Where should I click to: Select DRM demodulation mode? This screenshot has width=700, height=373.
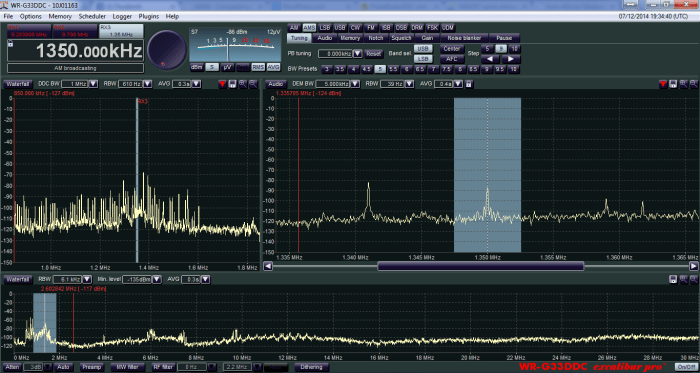(417, 27)
